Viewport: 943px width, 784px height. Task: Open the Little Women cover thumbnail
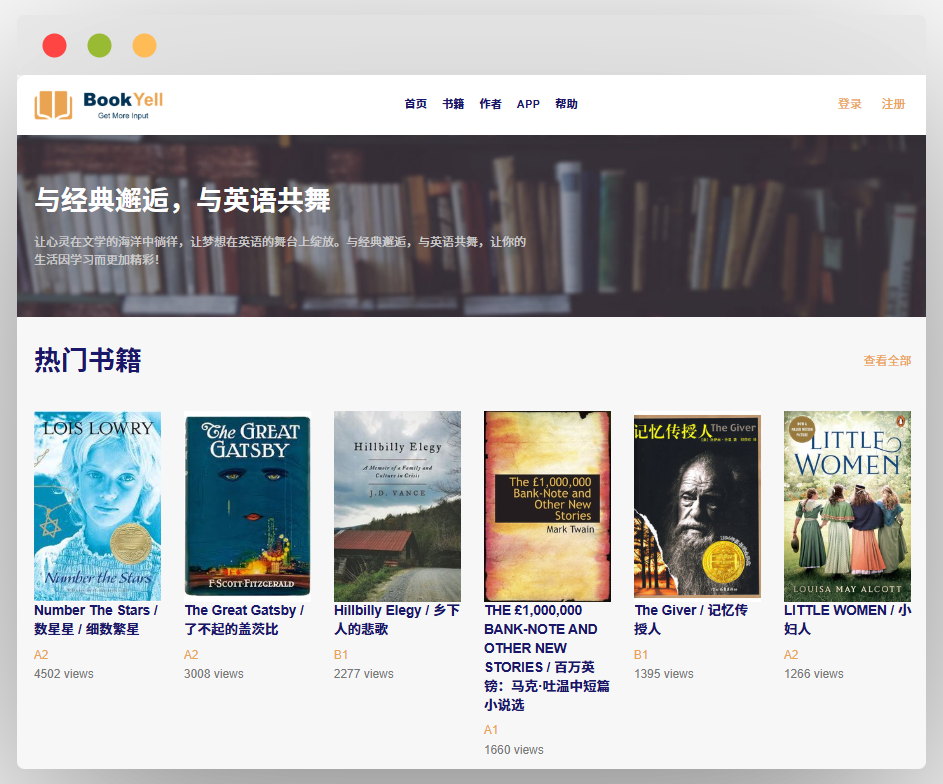(847, 506)
